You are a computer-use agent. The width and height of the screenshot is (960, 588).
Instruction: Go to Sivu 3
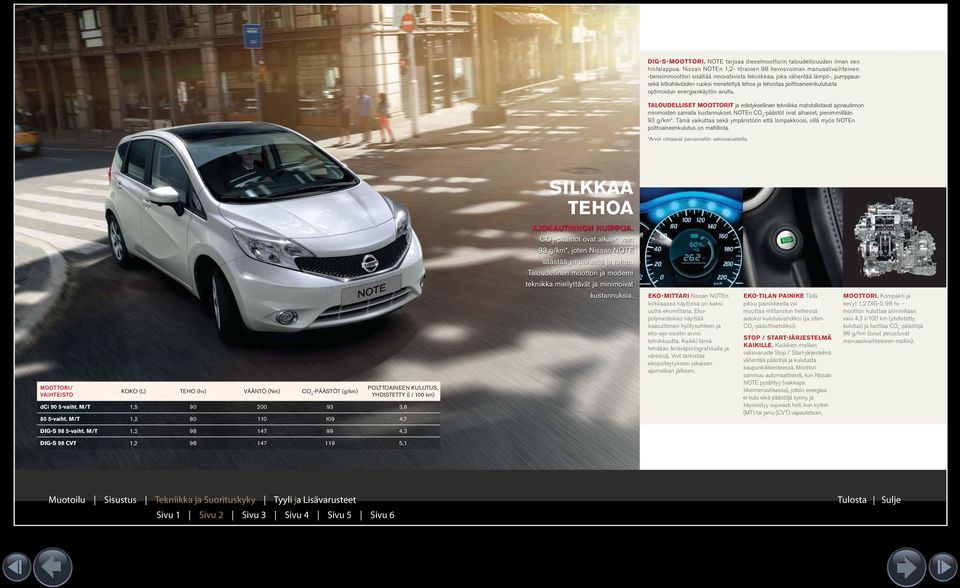(254, 515)
